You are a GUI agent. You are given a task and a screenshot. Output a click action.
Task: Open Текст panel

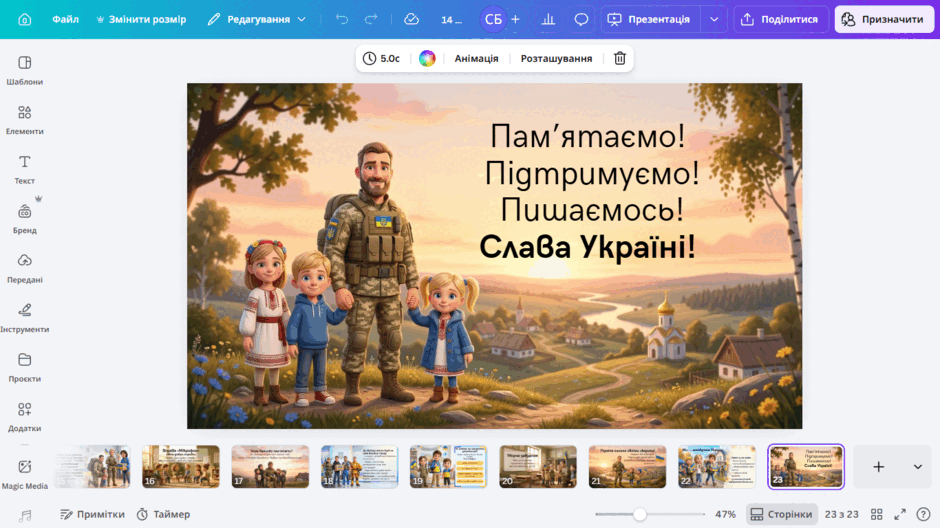[x=25, y=169]
